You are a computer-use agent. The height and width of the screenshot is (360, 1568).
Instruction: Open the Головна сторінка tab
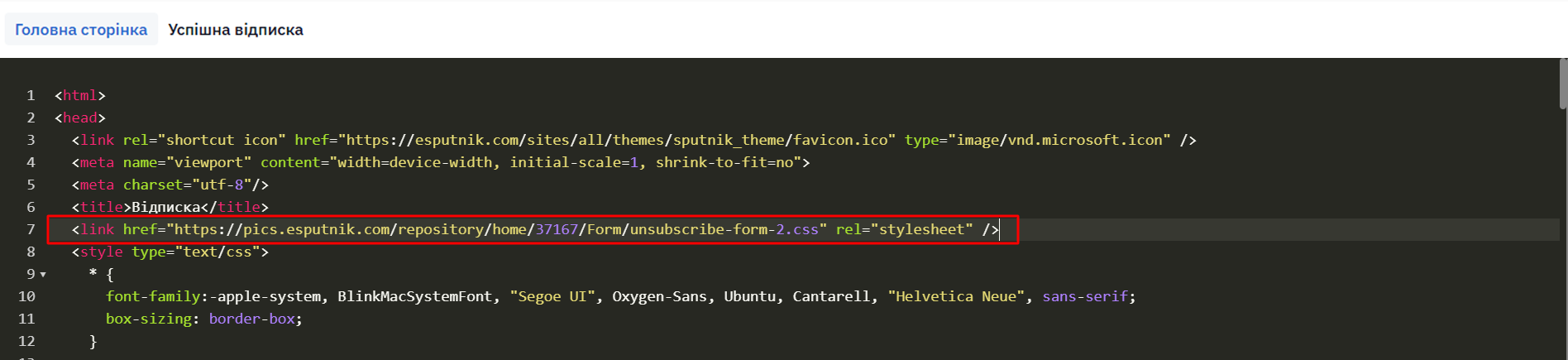tap(81, 30)
